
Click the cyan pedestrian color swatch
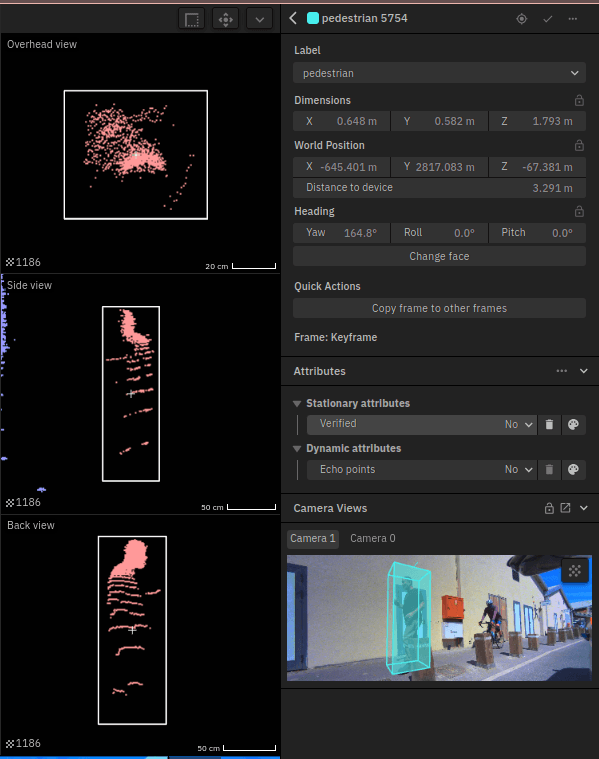[x=313, y=18]
